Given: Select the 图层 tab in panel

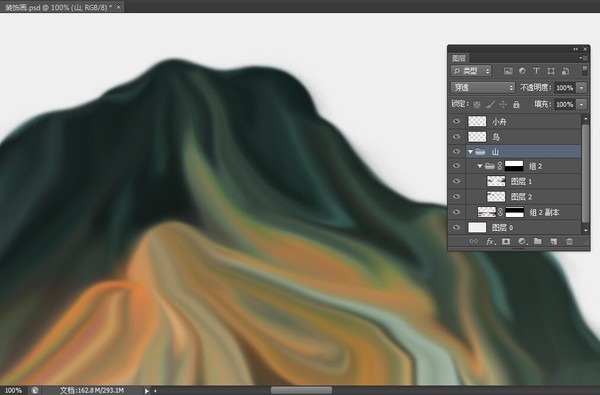Looking at the screenshot, I should [459, 58].
